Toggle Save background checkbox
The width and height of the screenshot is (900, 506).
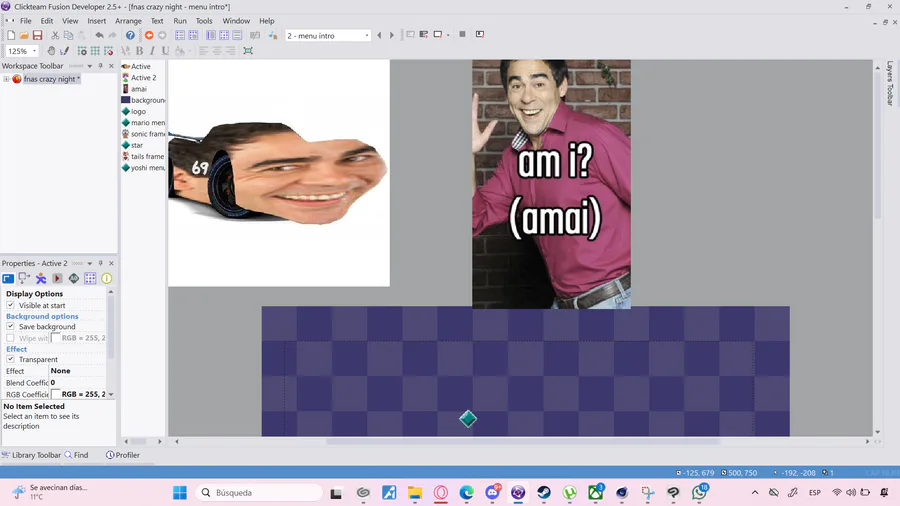(10, 326)
